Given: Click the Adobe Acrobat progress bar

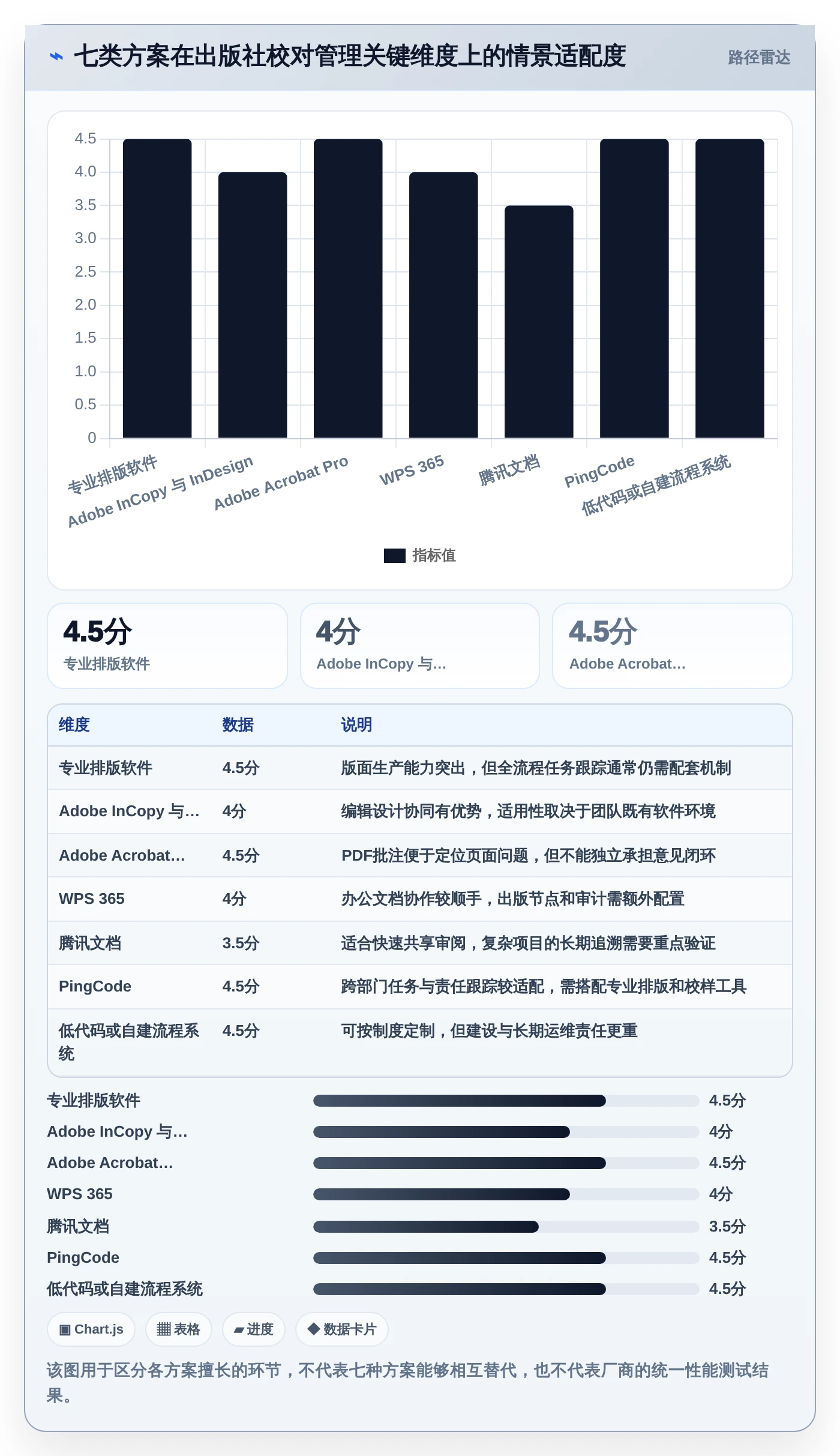Looking at the screenshot, I should (506, 1163).
